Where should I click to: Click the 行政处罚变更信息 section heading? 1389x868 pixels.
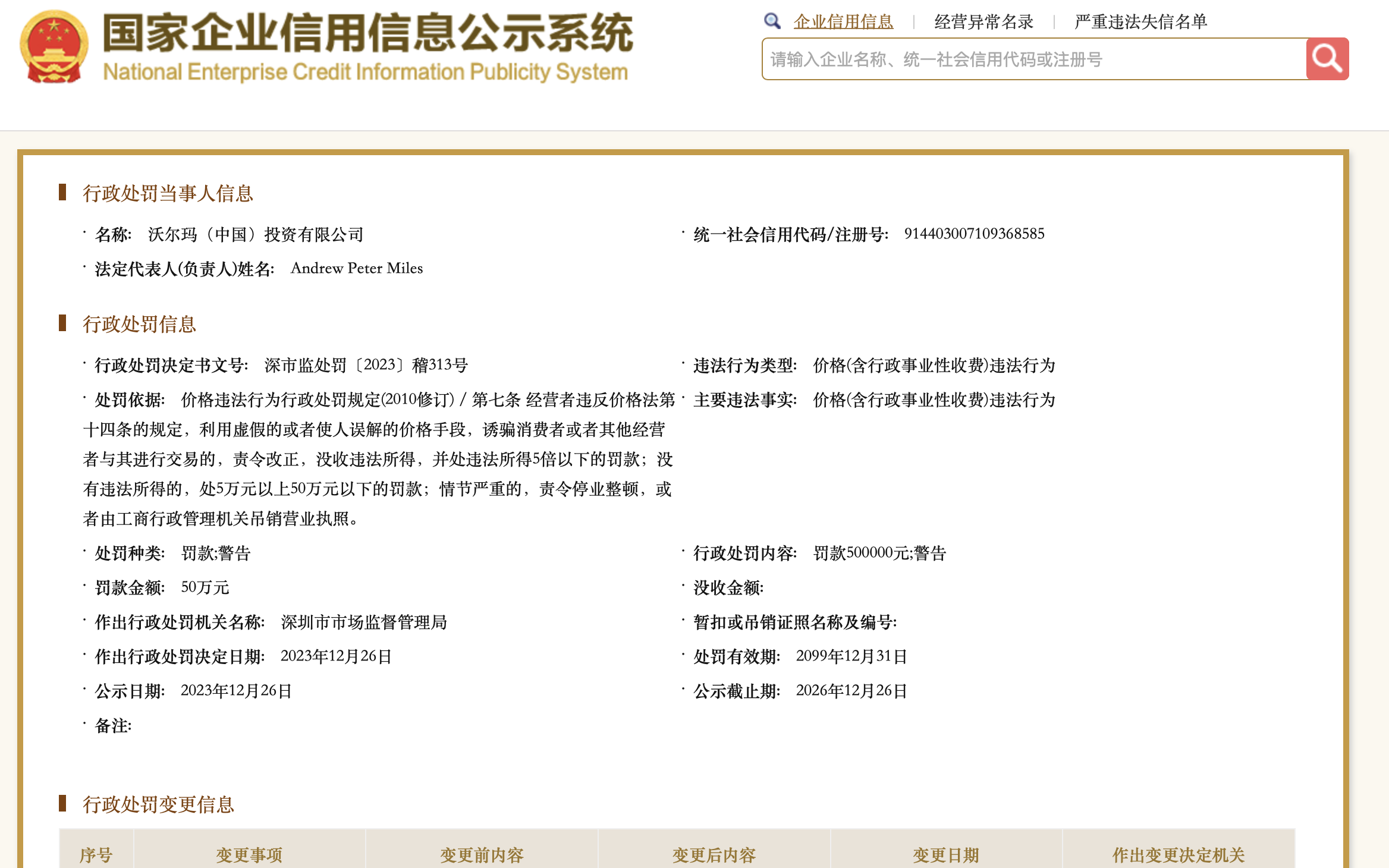pyautogui.click(x=158, y=804)
